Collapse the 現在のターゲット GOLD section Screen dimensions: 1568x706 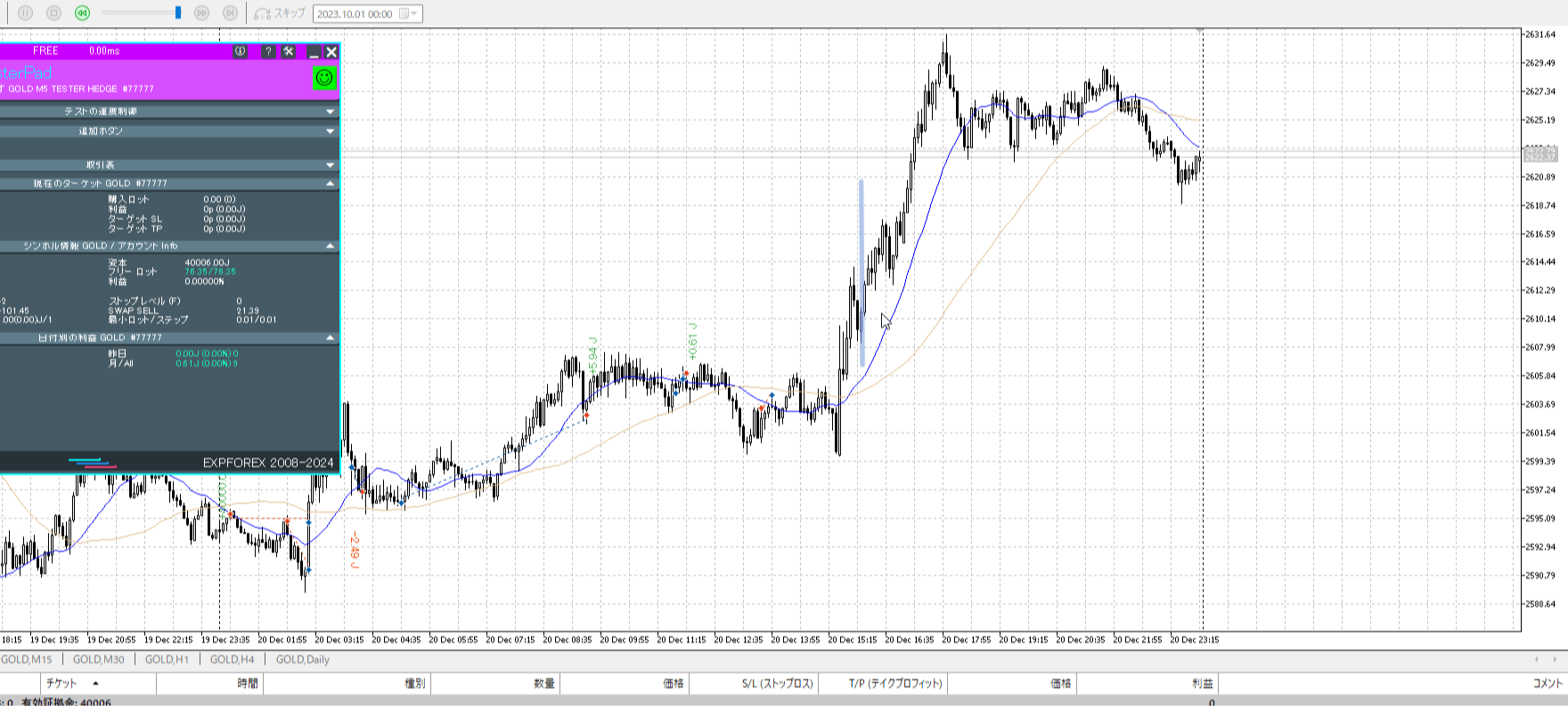(330, 184)
